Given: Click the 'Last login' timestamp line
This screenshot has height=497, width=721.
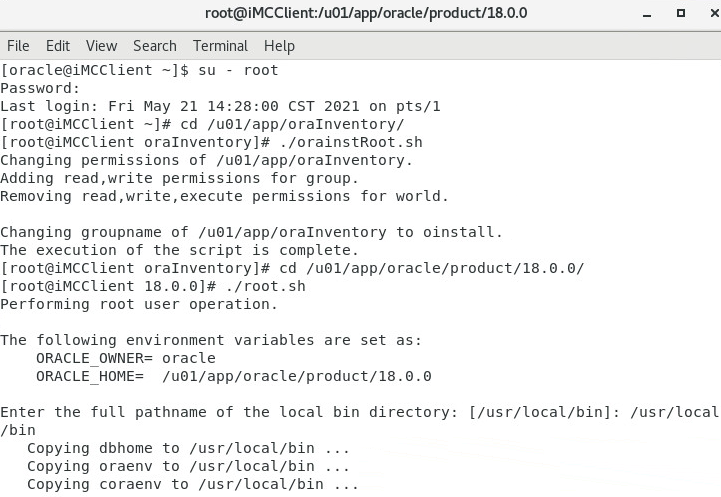Looking at the screenshot, I should point(220,106).
